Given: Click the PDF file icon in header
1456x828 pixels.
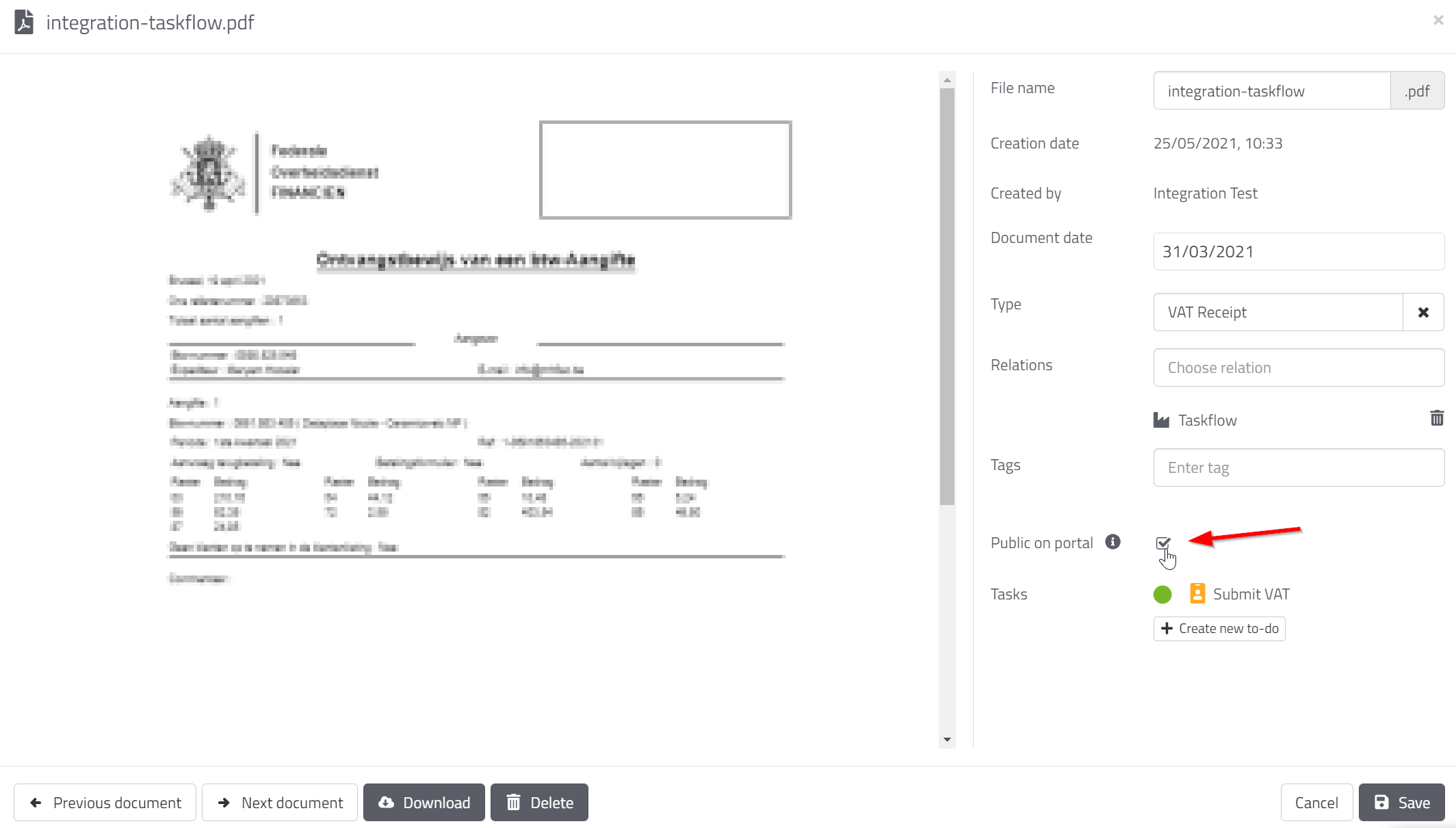Looking at the screenshot, I should 24,22.
